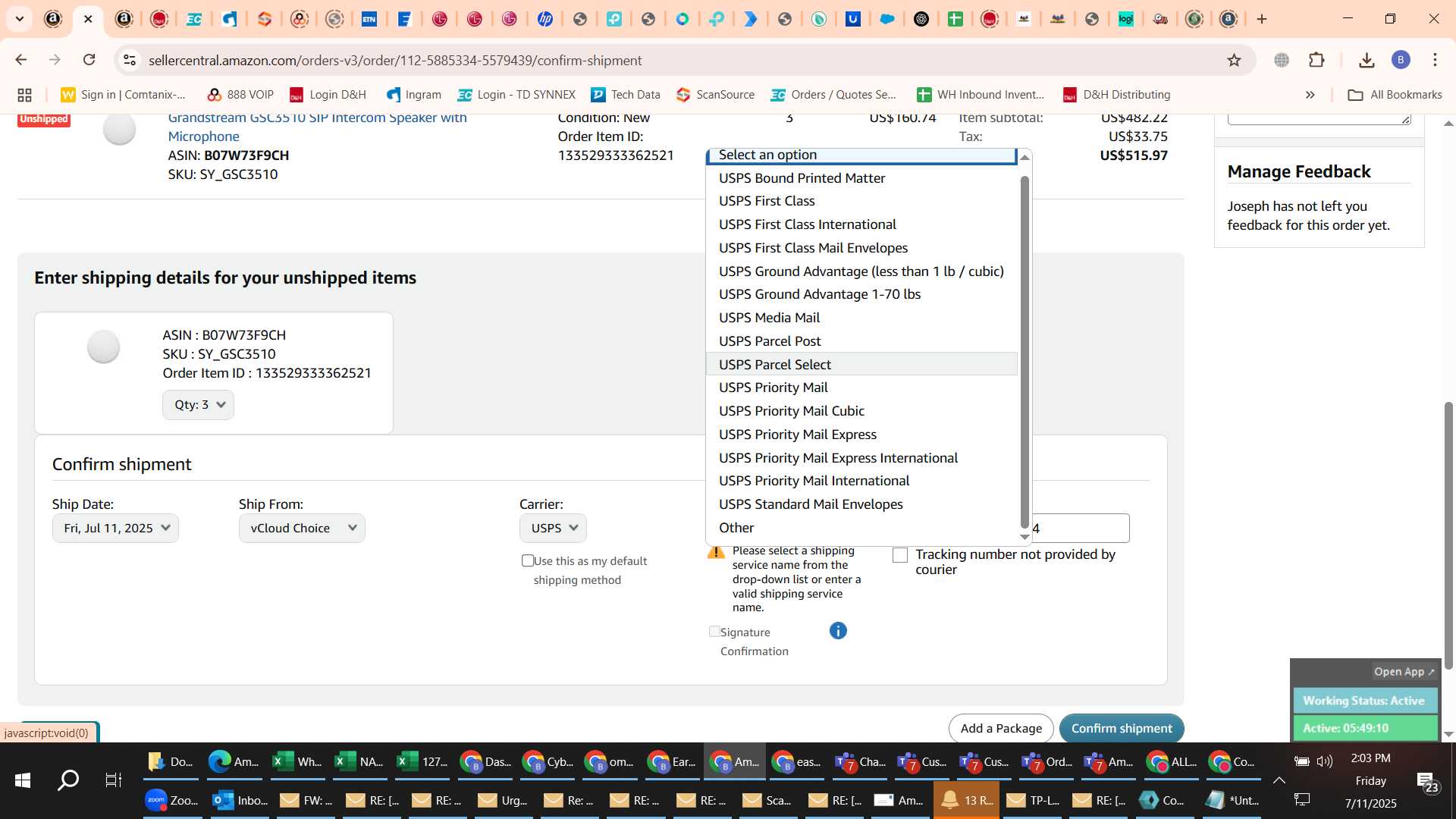The image size is (1456, 819).
Task: Click the Working Status: Active indicator
Action: (x=1365, y=701)
